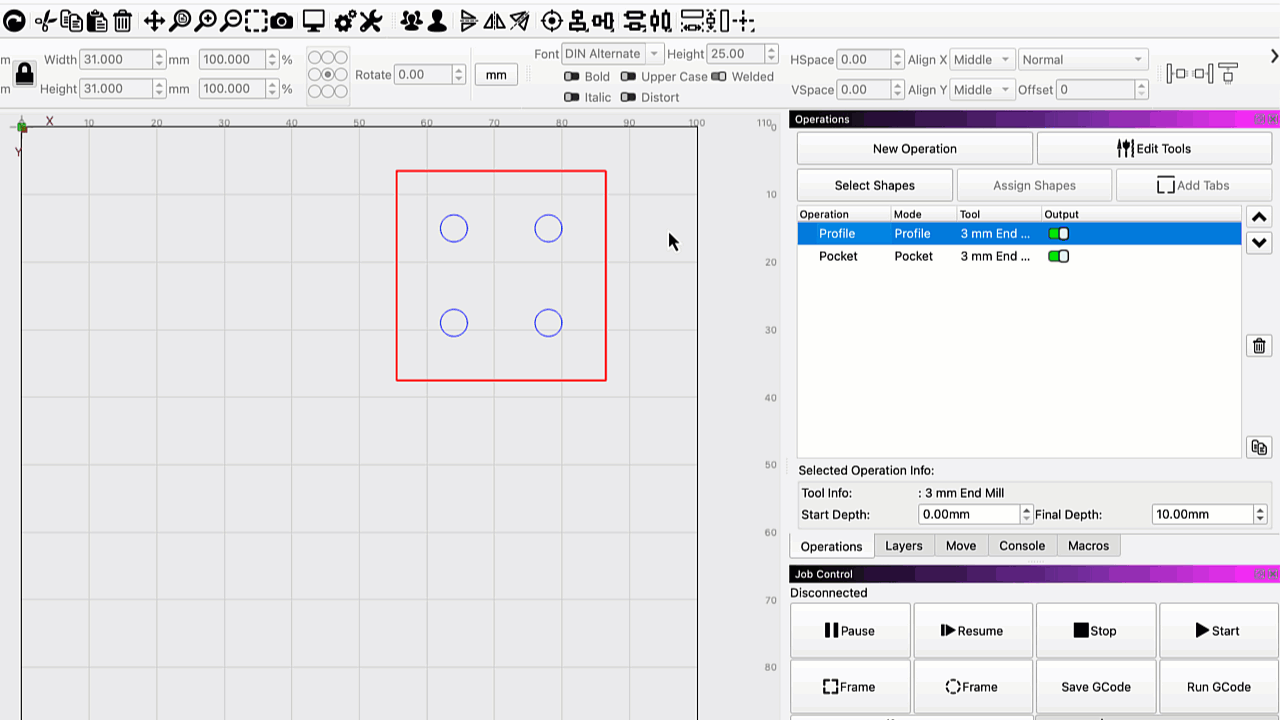Delete the selected operation with trash icon

coord(1259,346)
